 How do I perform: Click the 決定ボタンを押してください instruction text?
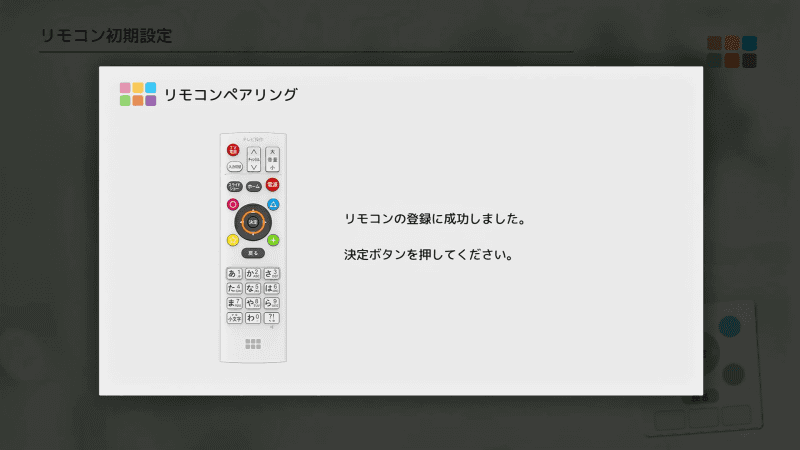click(429, 255)
